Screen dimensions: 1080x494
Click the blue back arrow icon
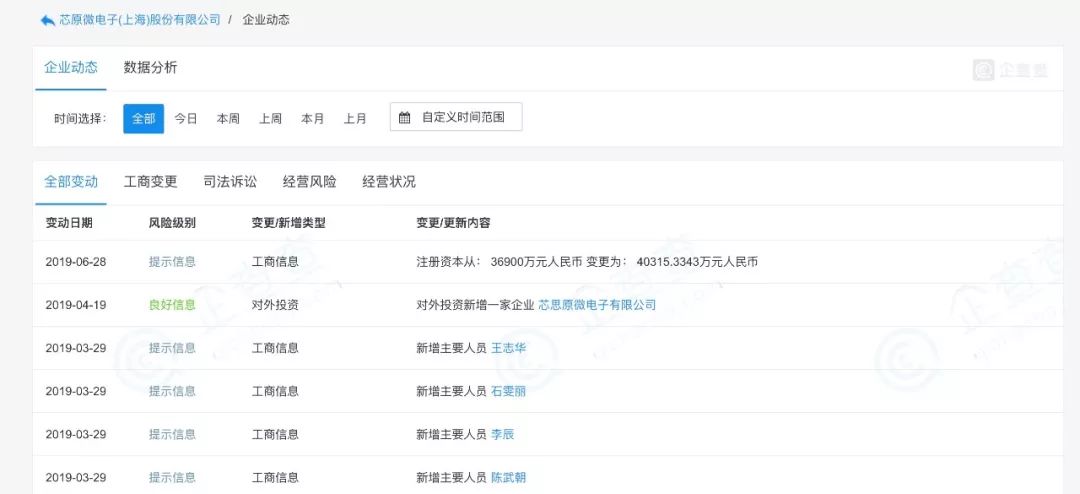(x=47, y=20)
